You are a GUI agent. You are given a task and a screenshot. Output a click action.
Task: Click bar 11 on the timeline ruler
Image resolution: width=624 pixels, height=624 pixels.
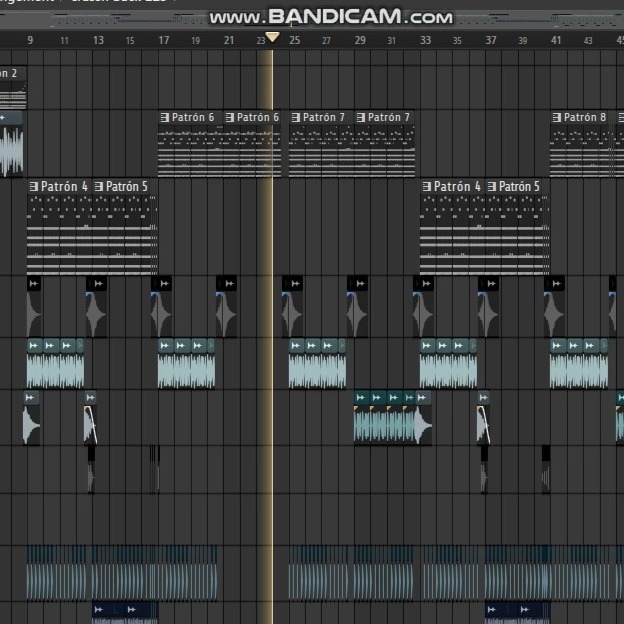coord(64,41)
